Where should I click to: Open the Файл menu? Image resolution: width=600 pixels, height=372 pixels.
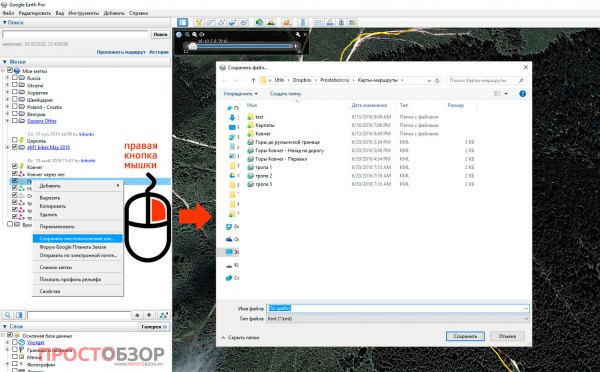tap(8, 13)
